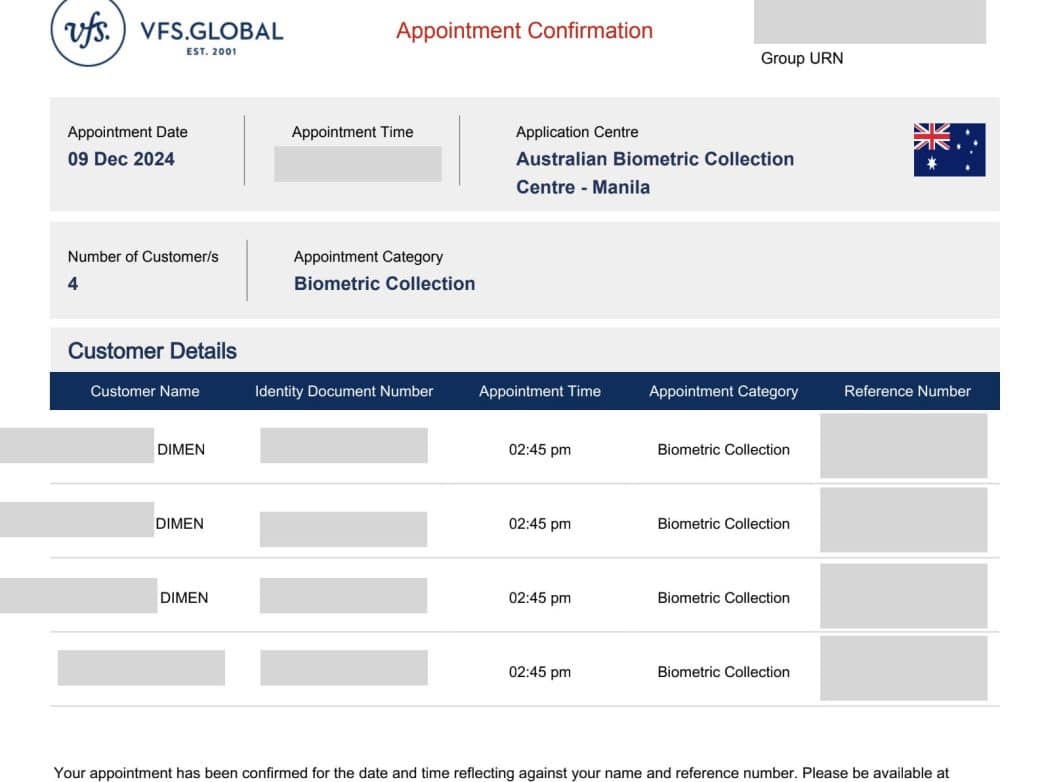The width and height of the screenshot is (1042, 782).
Task: Click the Appointment Time table column header
Action: 540,391
